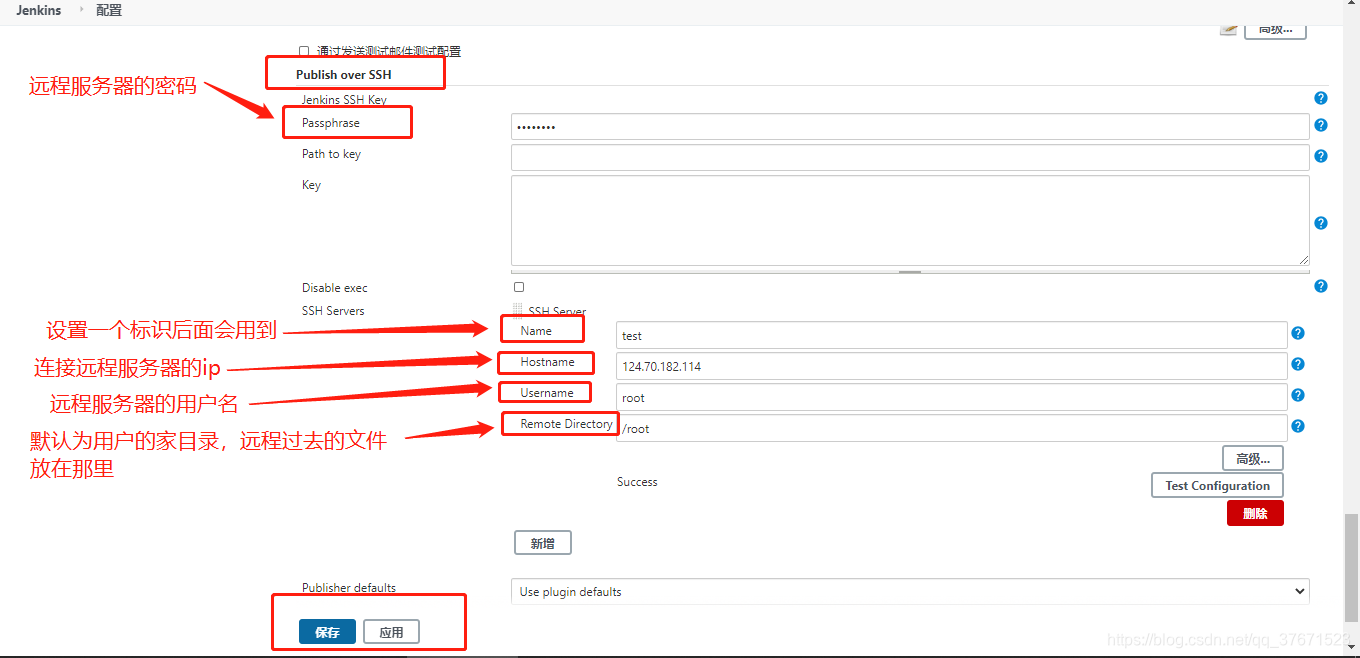This screenshot has width=1360, height=658.
Task: Expand the breadcrumb arrow after Jenkins
Action: [x=81, y=10]
